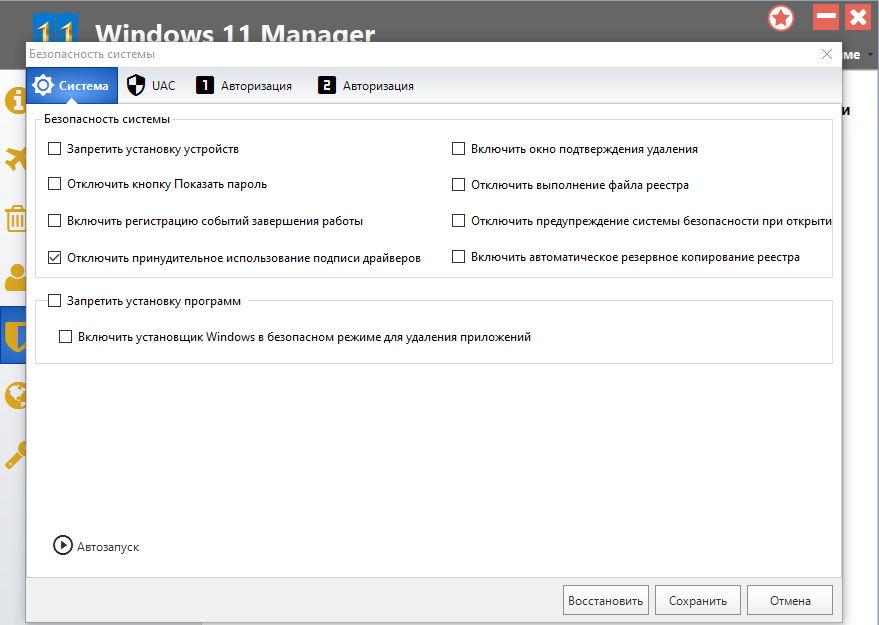879x625 pixels.
Task: Check Отключить кнопку Показать пароль
Action: coord(54,184)
